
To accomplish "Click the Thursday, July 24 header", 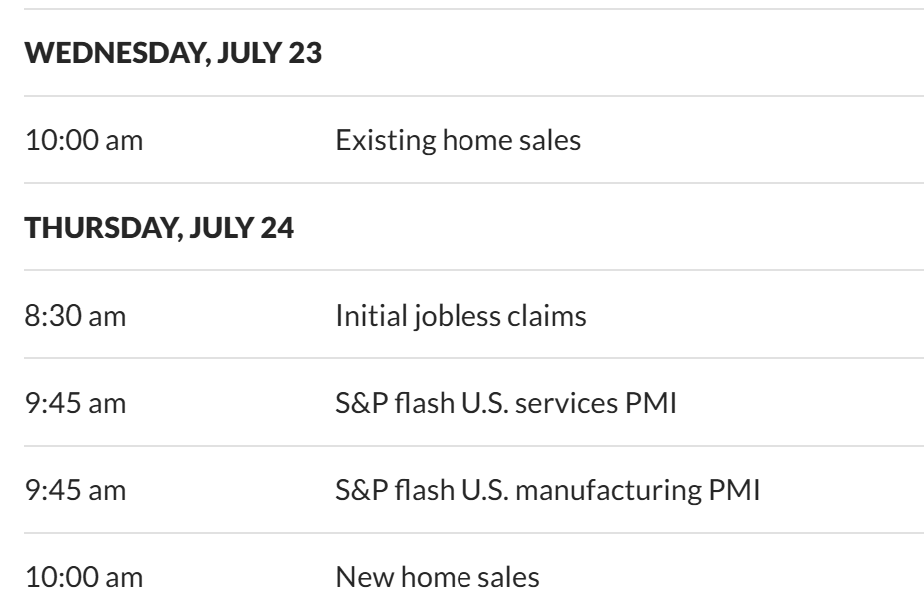I will coord(159,228).
